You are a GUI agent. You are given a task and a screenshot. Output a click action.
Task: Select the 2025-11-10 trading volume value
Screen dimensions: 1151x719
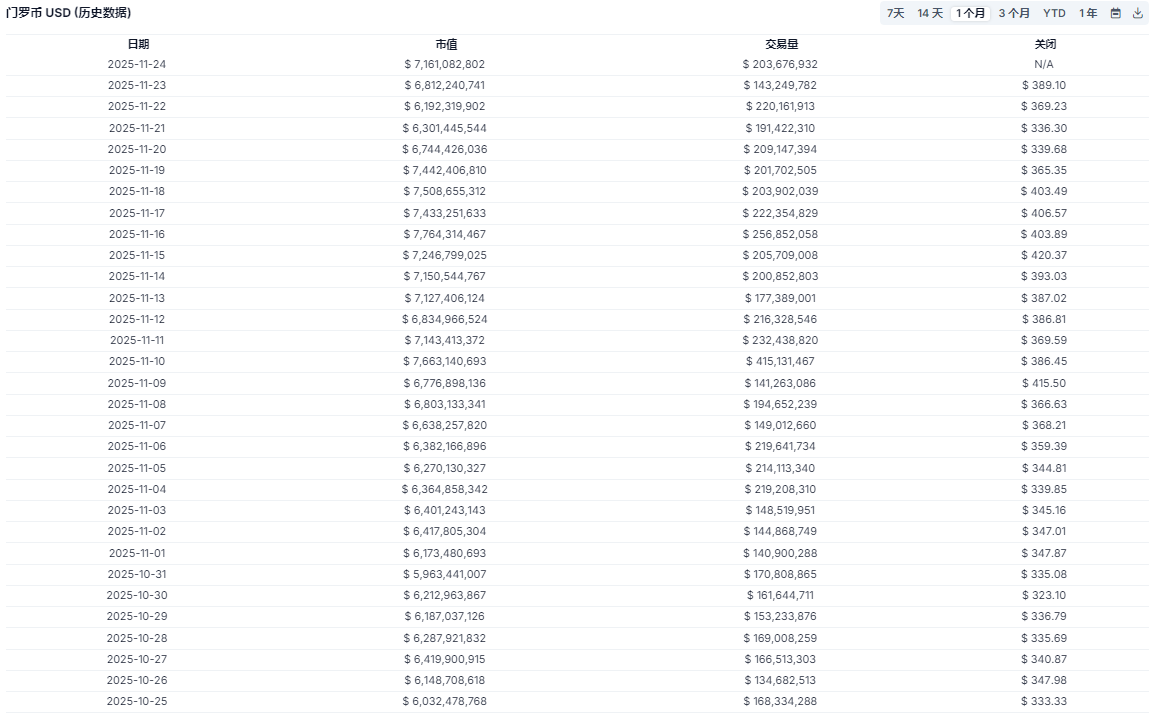coord(780,362)
